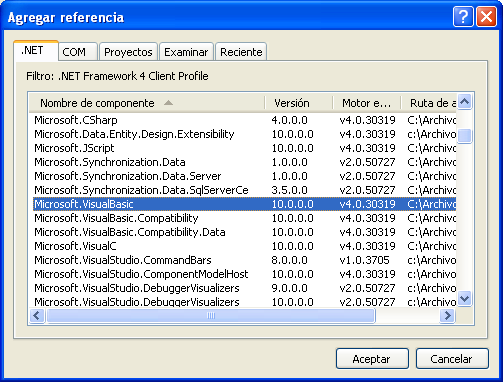Screen dimensions: 503x382
Task: Select the Microsoft.JScript row
Action: click(244, 148)
